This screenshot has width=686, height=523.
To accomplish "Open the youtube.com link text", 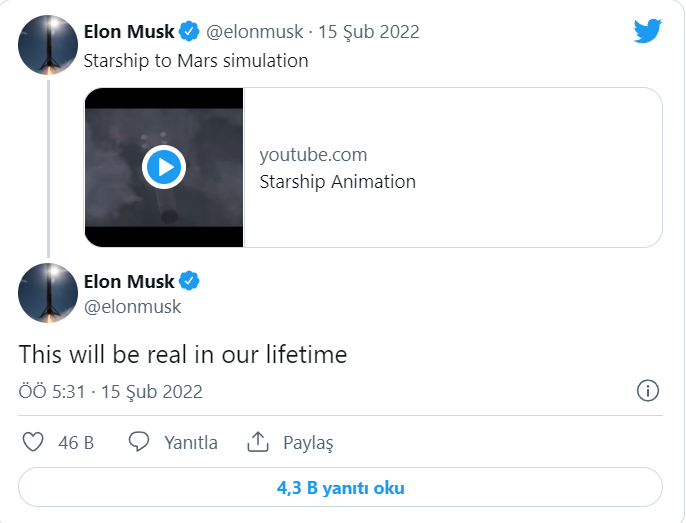I will 313,155.
